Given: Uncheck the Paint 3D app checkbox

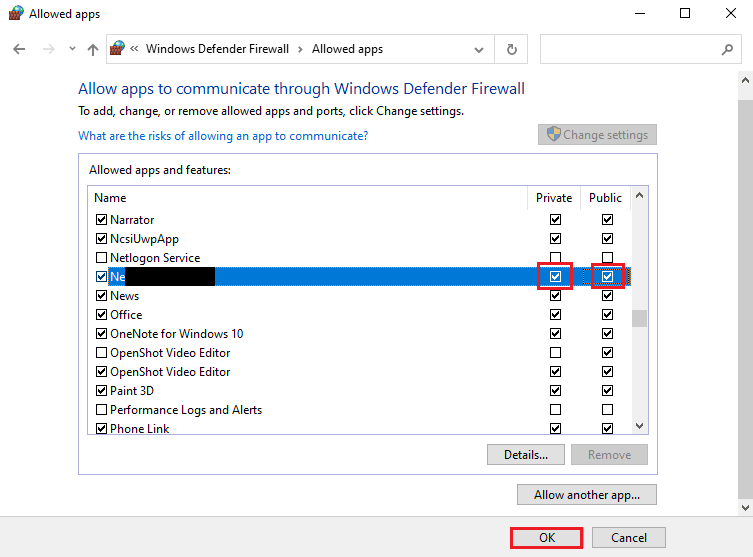Looking at the screenshot, I should 101,390.
